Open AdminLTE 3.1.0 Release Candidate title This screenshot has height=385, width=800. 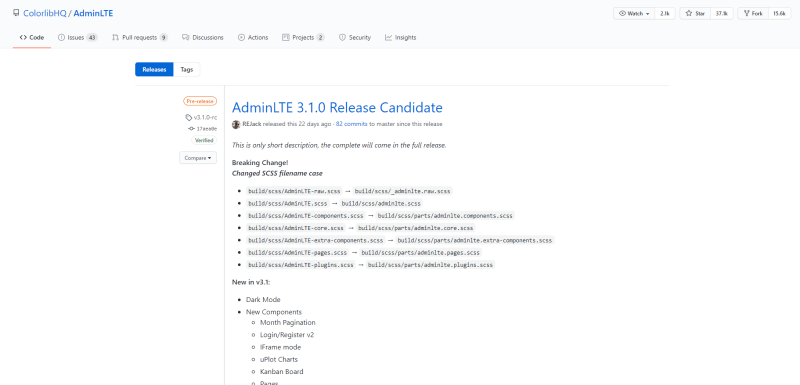337,108
